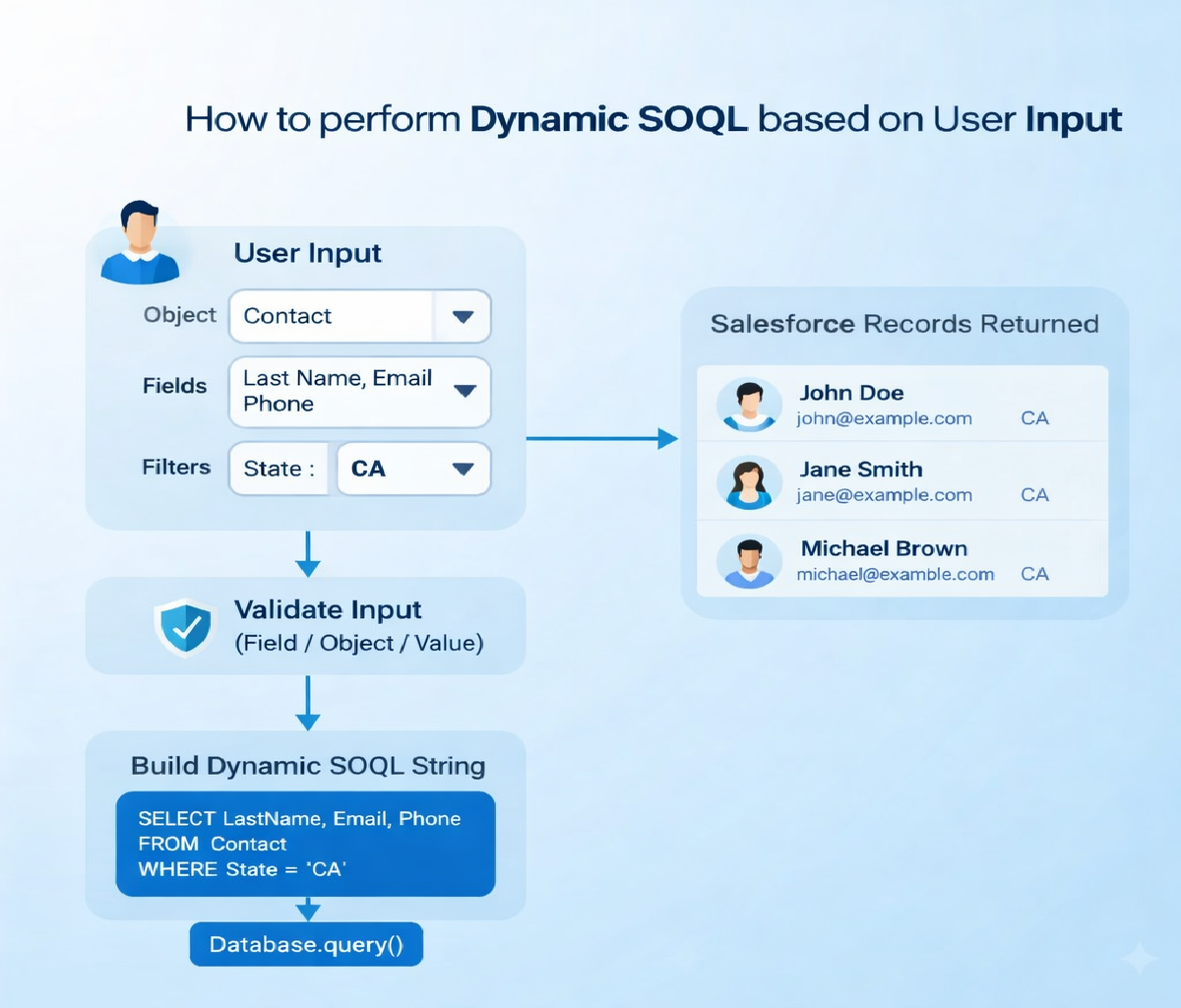Click John Doe's avatar thumbnail
The image size is (1181, 1008).
point(750,405)
